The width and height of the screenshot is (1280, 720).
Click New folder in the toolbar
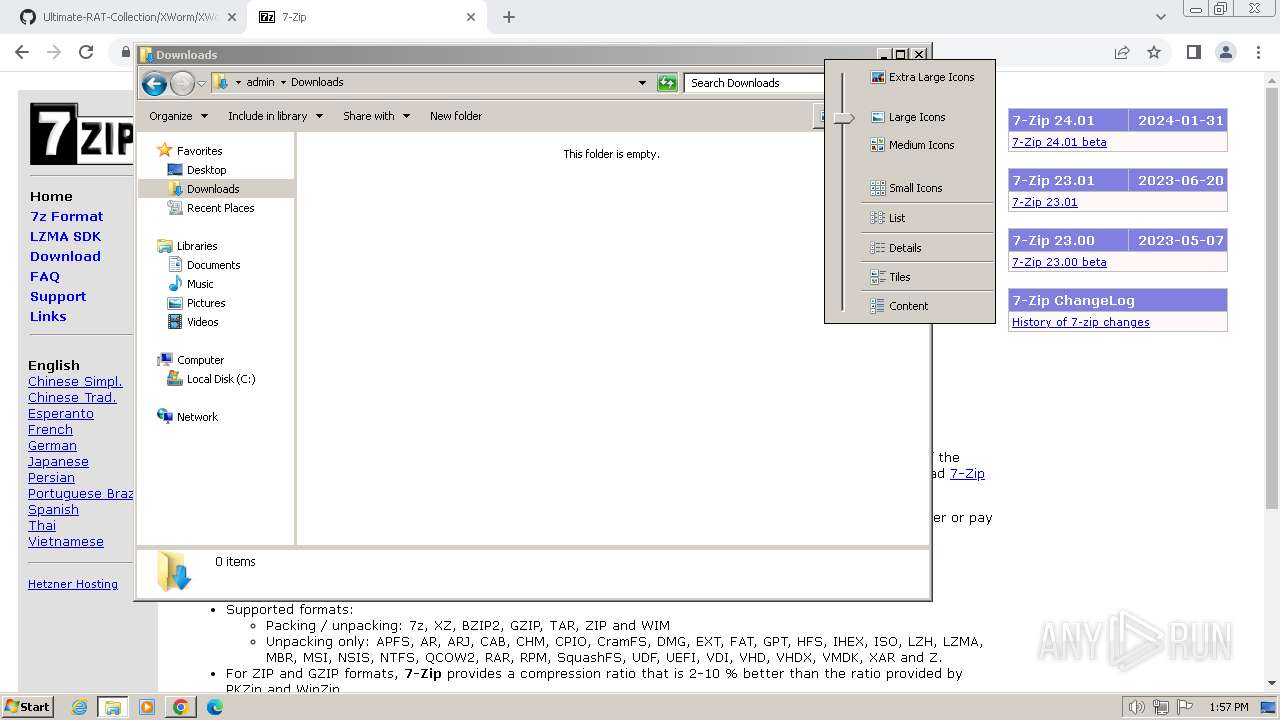coord(456,116)
